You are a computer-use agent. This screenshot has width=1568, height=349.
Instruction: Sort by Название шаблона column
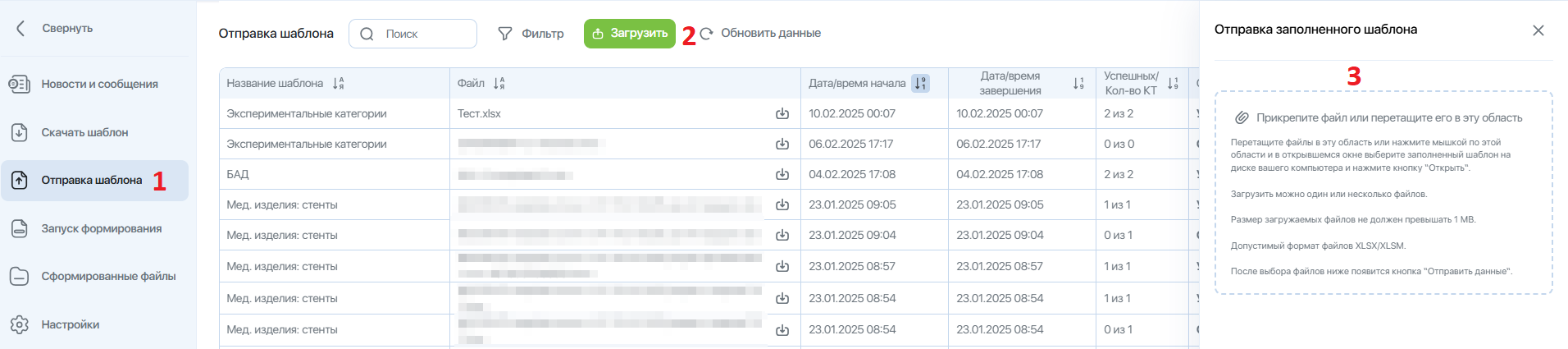coord(339,83)
